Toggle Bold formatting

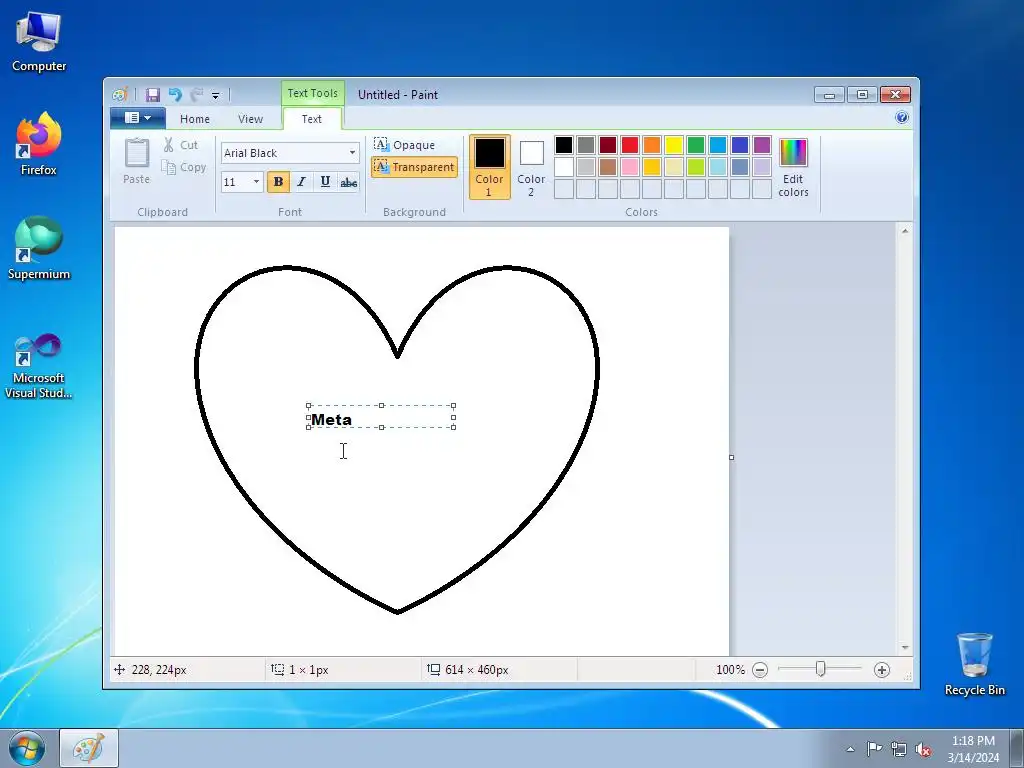(278, 182)
